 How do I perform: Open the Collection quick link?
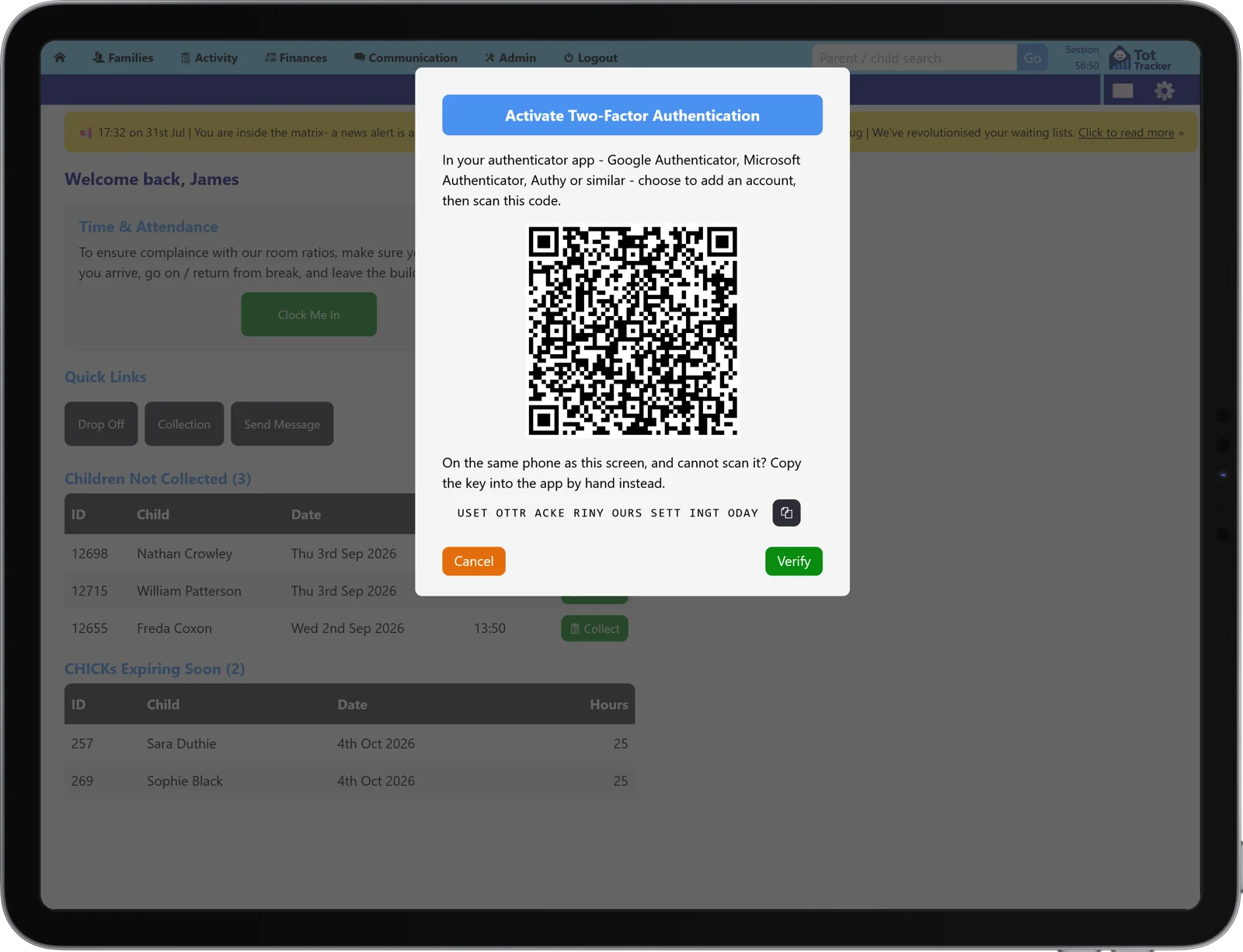[x=184, y=424]
